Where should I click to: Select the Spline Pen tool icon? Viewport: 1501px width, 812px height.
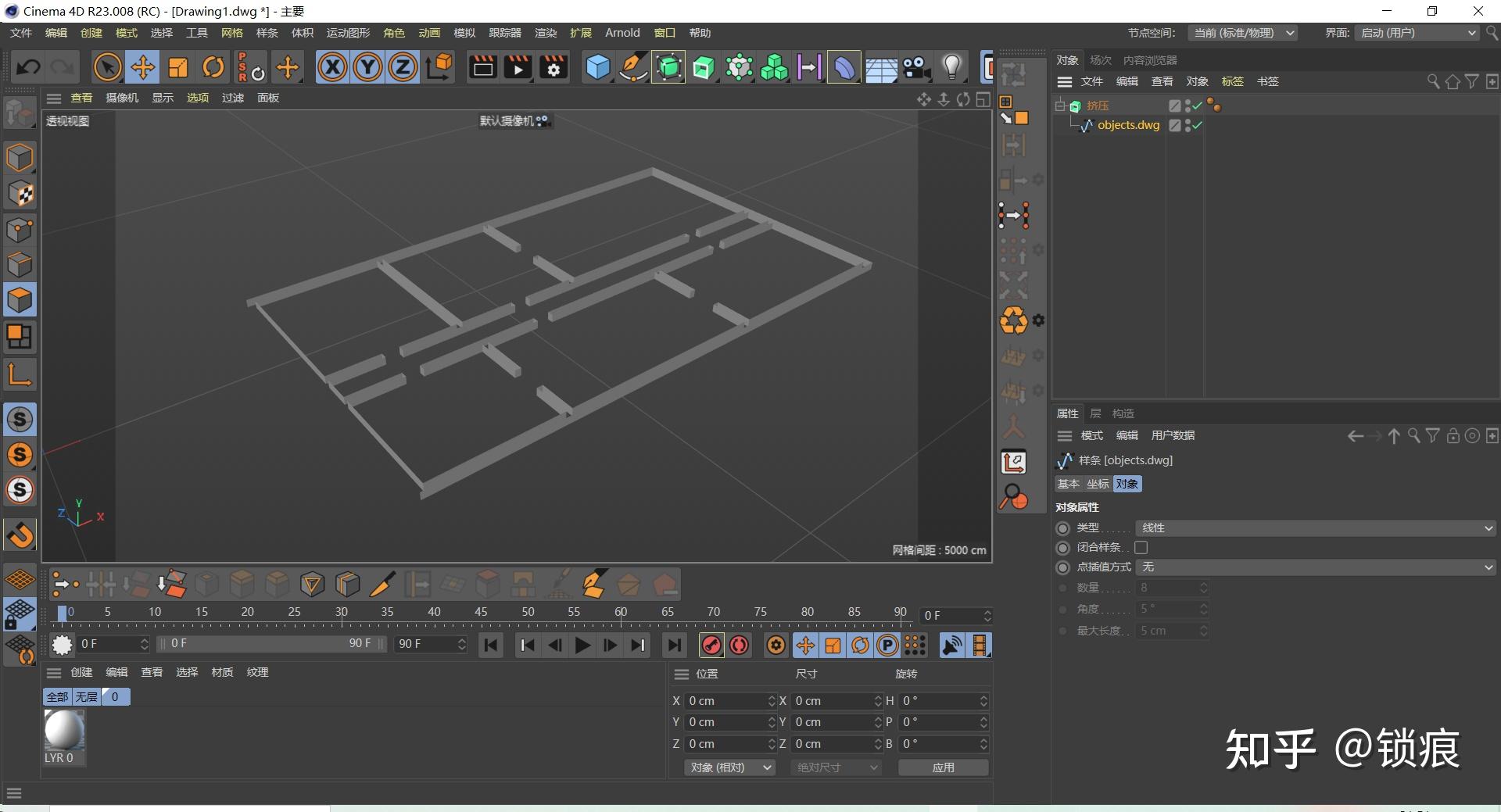click(632, 67)
